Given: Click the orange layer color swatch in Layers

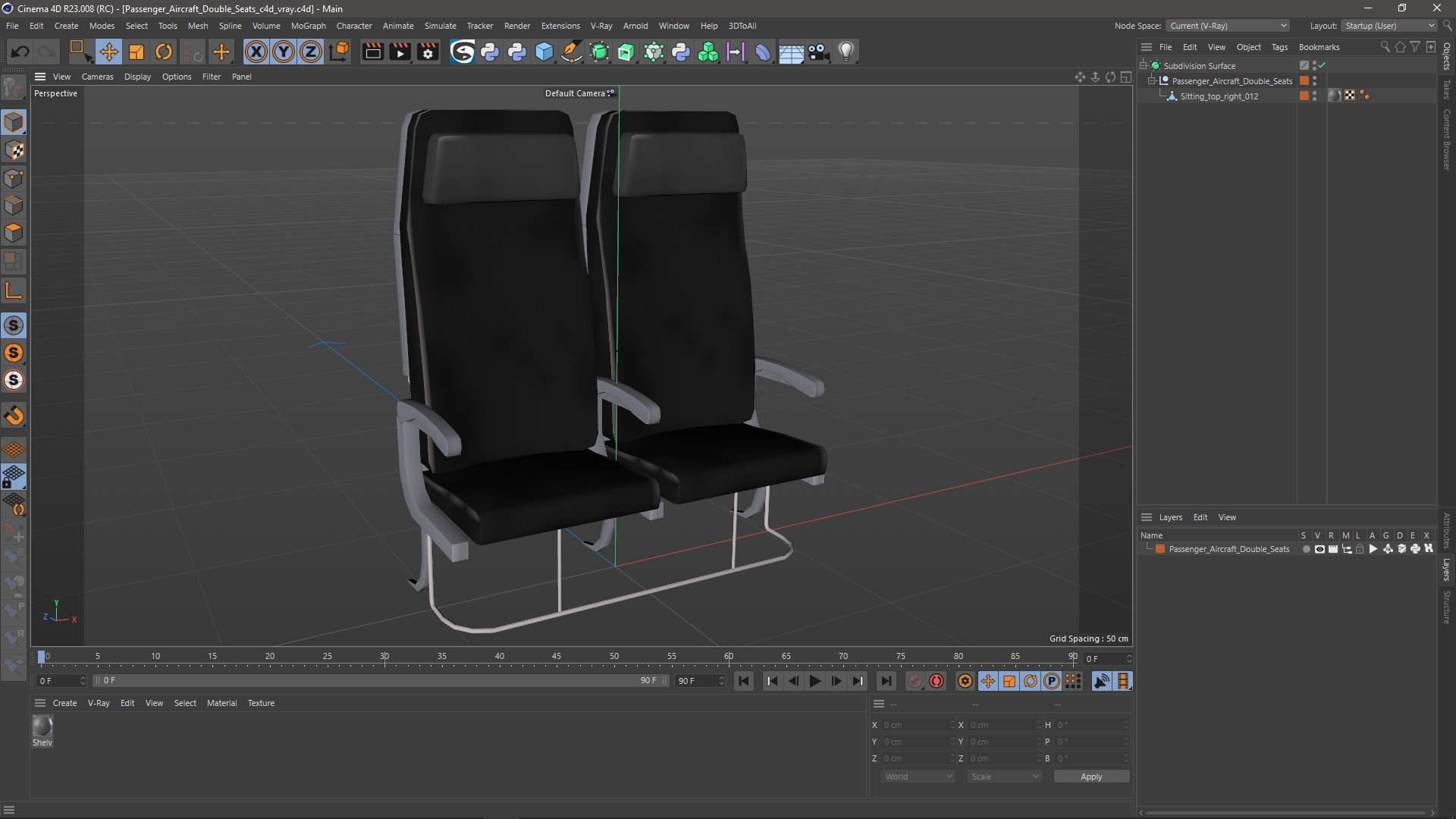Looking at the screenshot, I should click(1159, 549).
